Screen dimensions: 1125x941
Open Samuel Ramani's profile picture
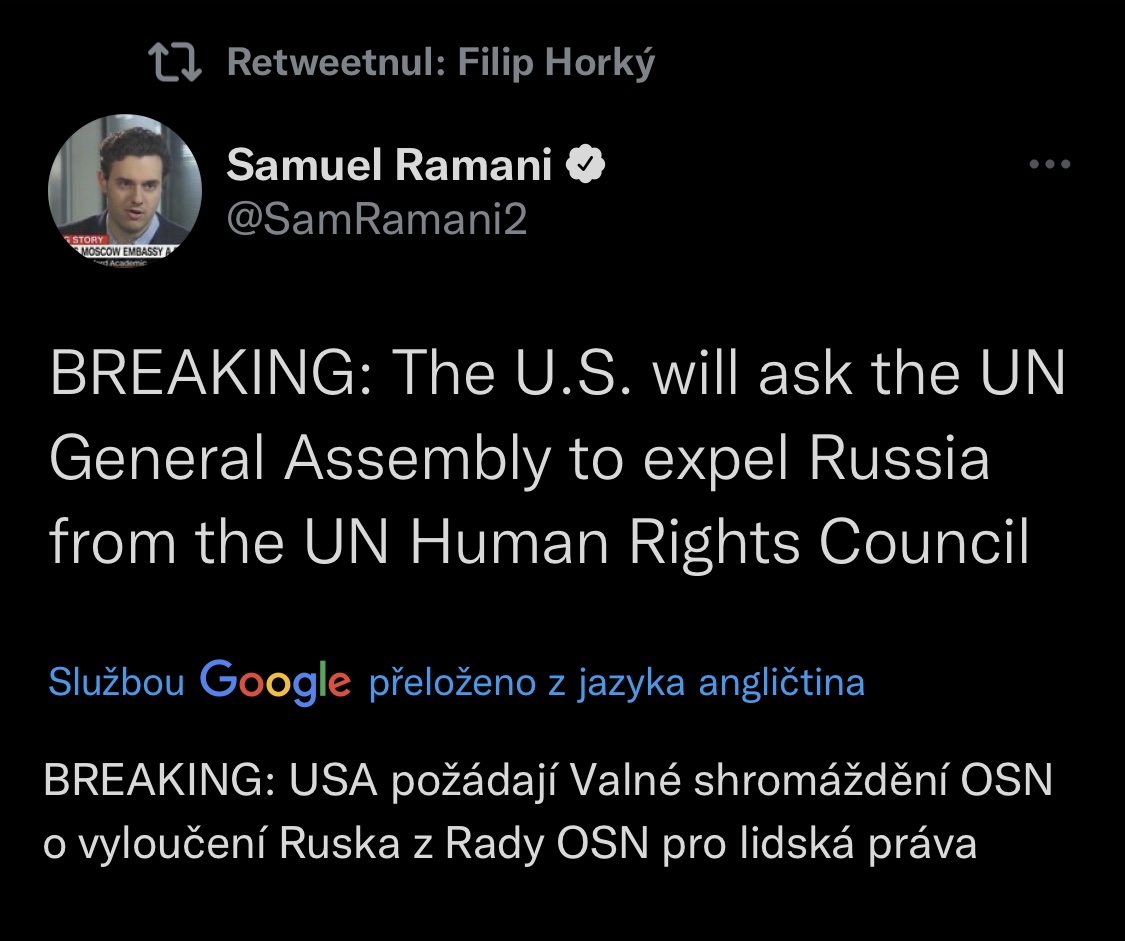click(125, 188)
